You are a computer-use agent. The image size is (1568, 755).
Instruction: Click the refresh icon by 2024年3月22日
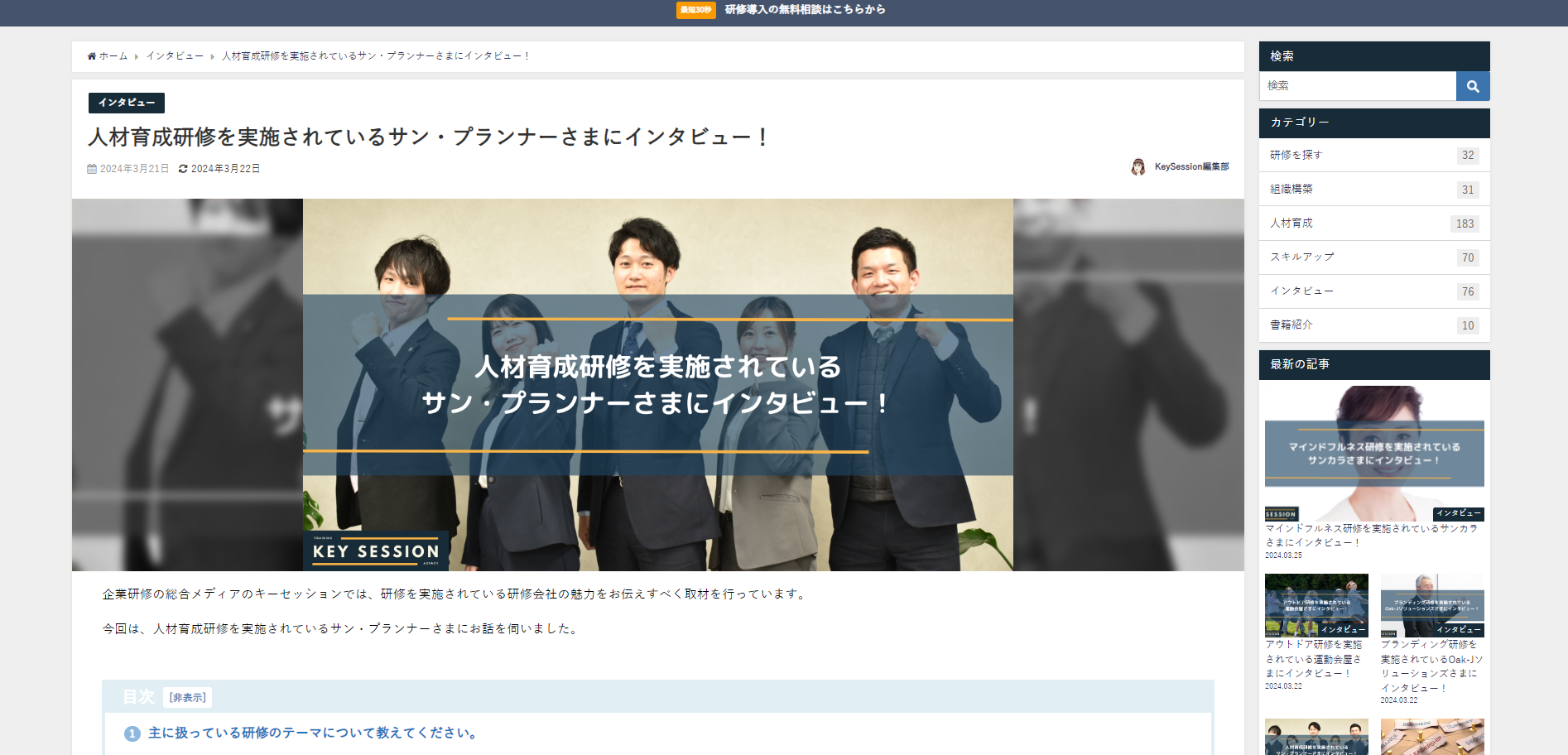(183, 169)
